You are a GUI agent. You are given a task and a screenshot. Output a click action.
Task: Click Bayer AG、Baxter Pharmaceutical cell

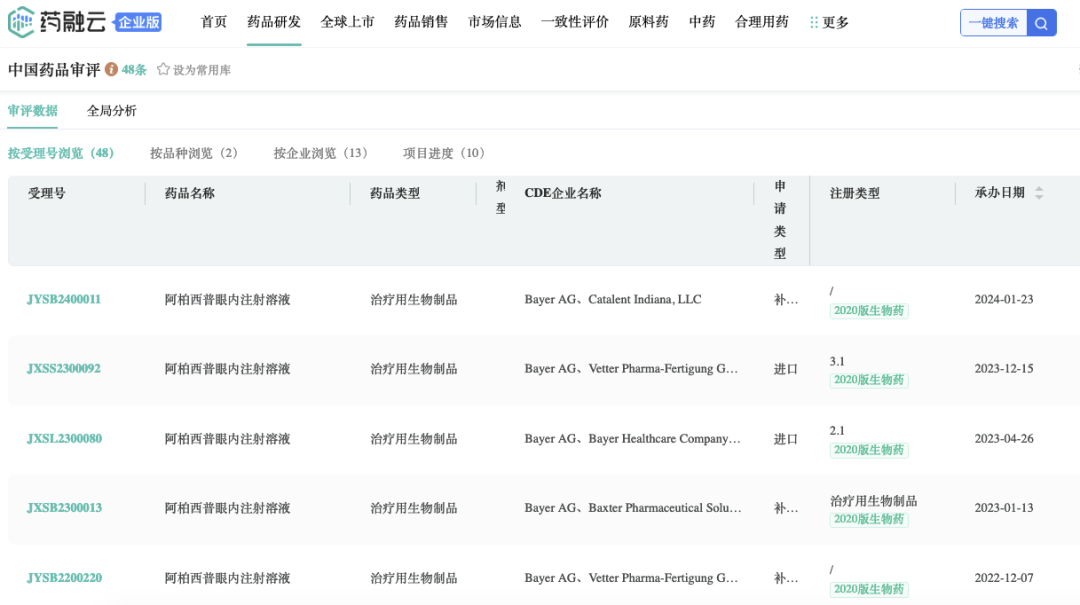(x=633, y=508)
